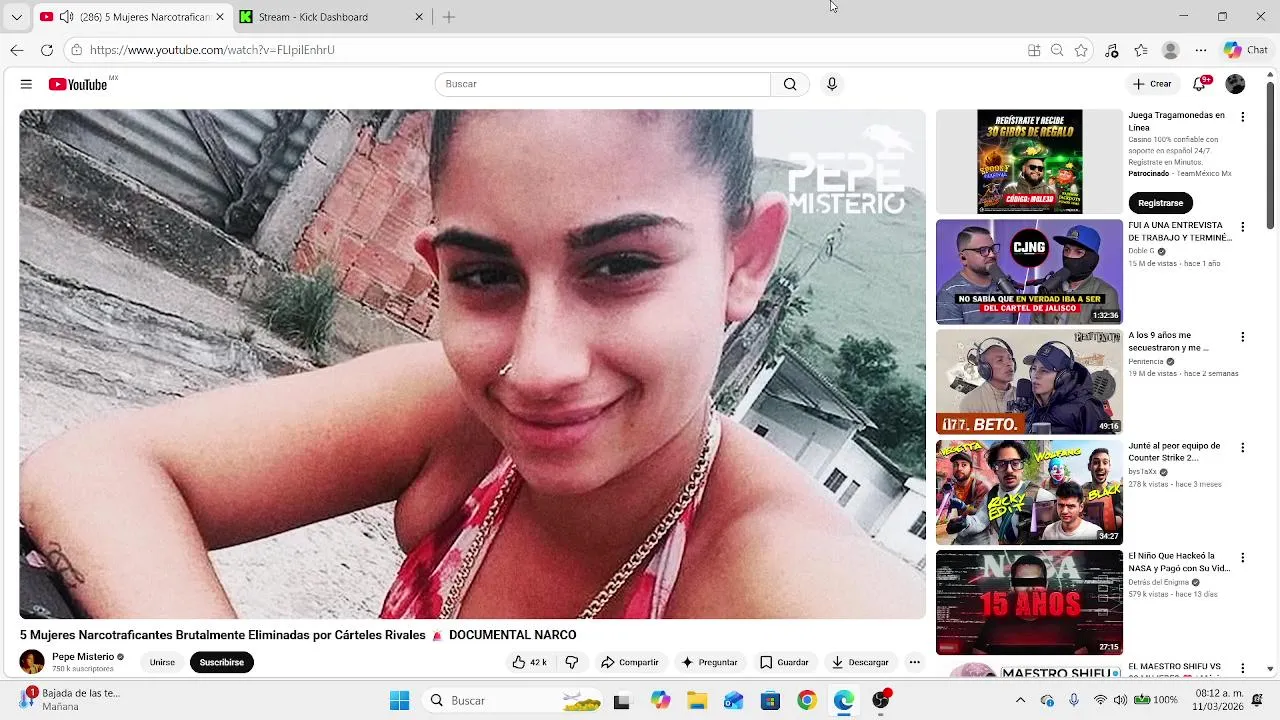Show hidden system tray icons chevron
Image resolution: width=1280 pixels, height=720 pixels.
1020,700
